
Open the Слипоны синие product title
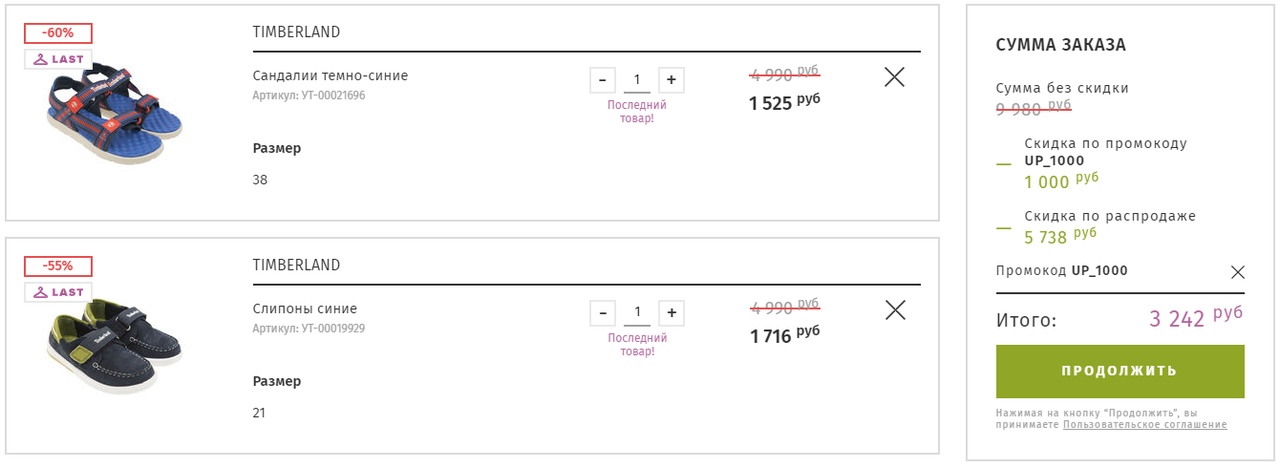[305, 309]
